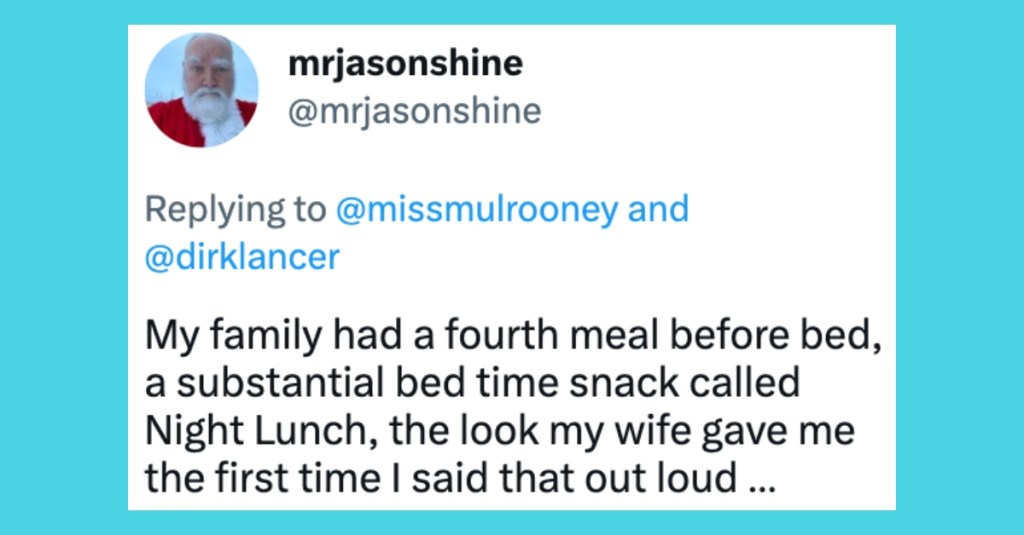The width and height of the screenshot is (1024, 535).
Task: Click the gray 'Replying to' label
Action: (x=235, y=210)
